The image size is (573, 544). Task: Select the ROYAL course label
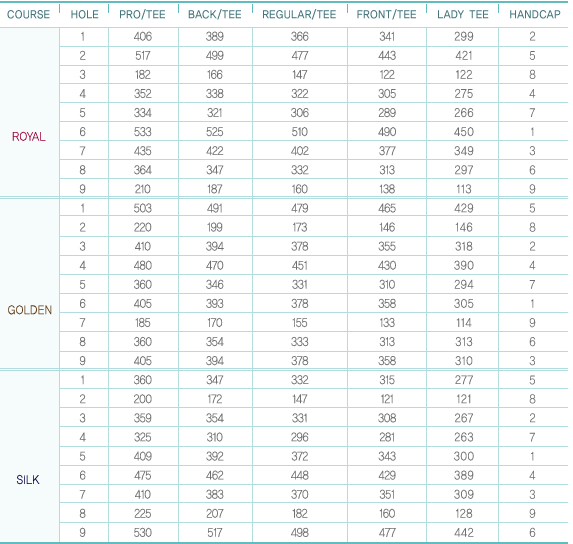29,136
